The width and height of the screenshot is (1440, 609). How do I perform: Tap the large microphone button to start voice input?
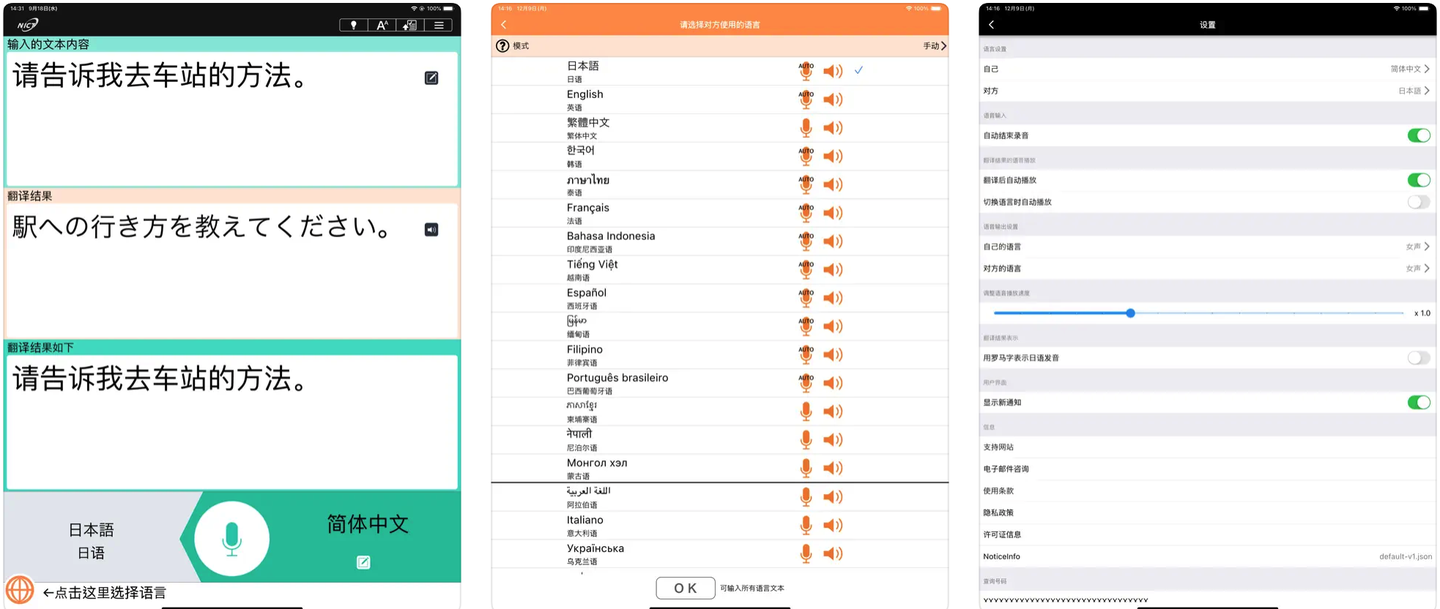click(232, 537)
